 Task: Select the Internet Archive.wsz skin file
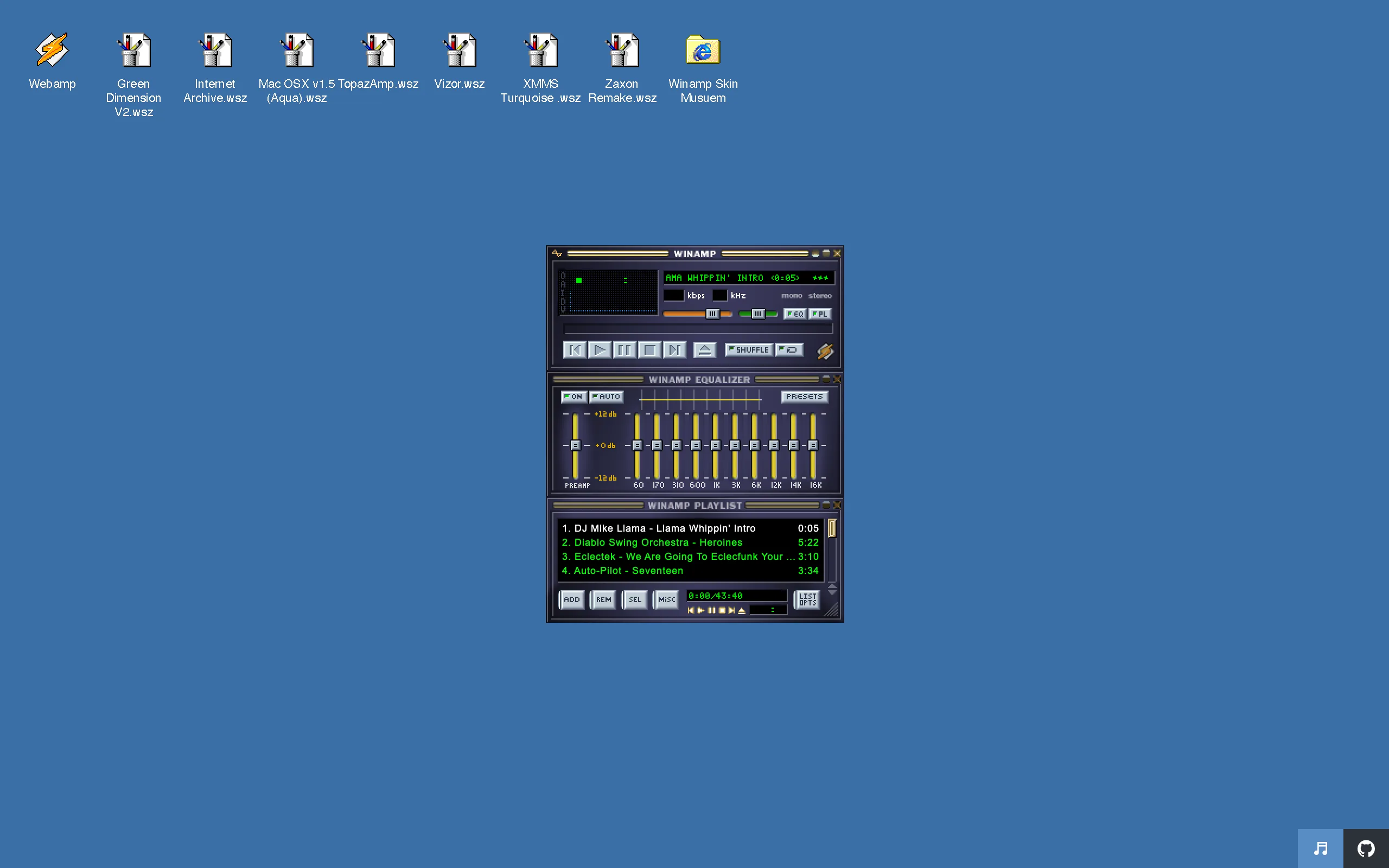[x=215, y=68]
